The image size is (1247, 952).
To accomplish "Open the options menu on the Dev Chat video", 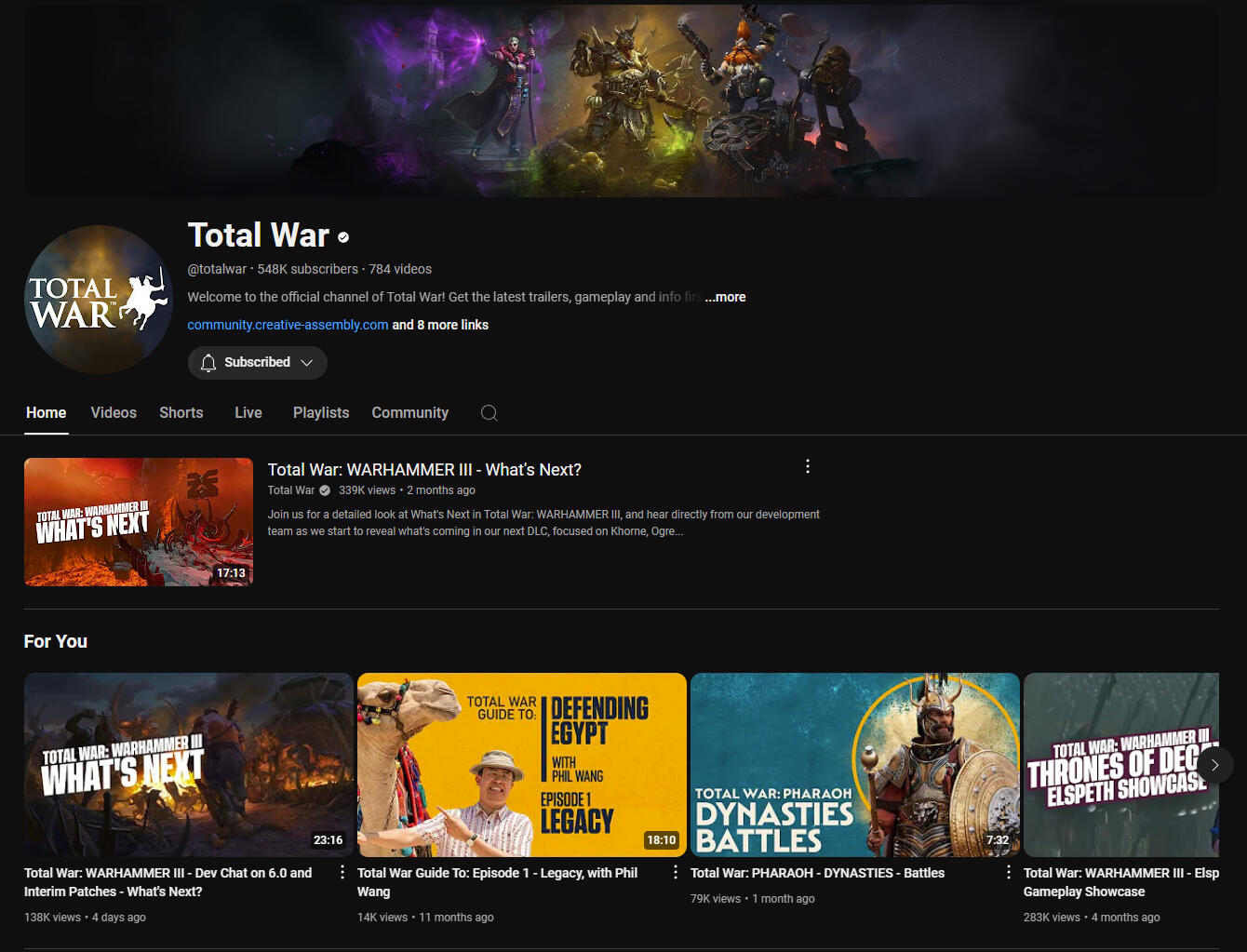I will tap(342, 872).
